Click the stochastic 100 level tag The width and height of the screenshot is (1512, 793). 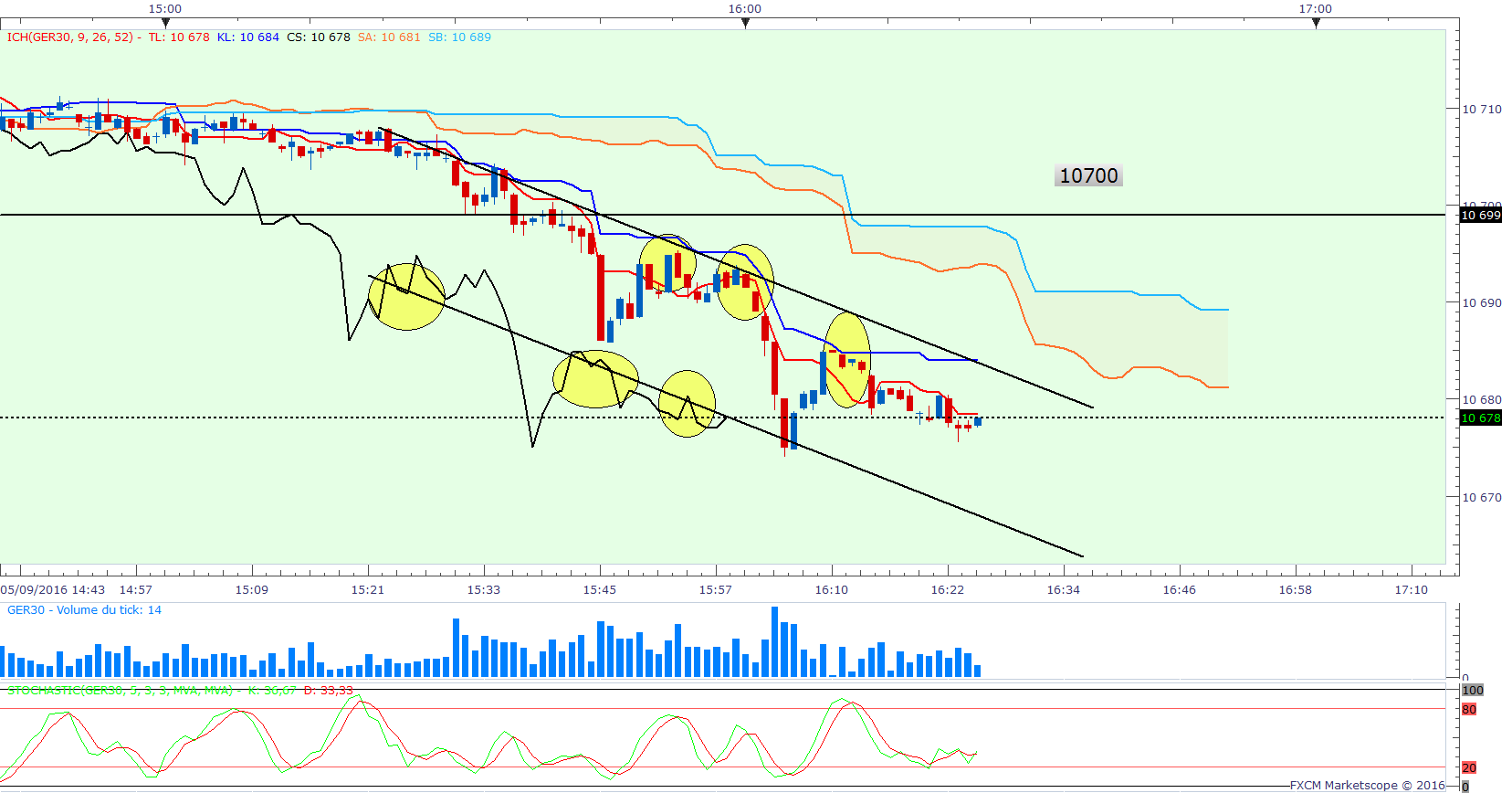click(1473, 690)
